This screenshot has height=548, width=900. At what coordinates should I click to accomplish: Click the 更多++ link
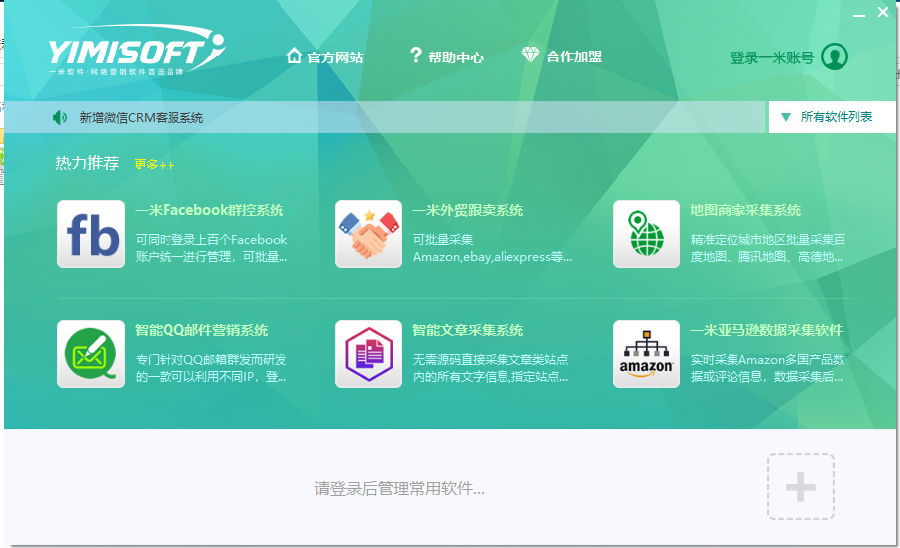click(x=154, y=164)
